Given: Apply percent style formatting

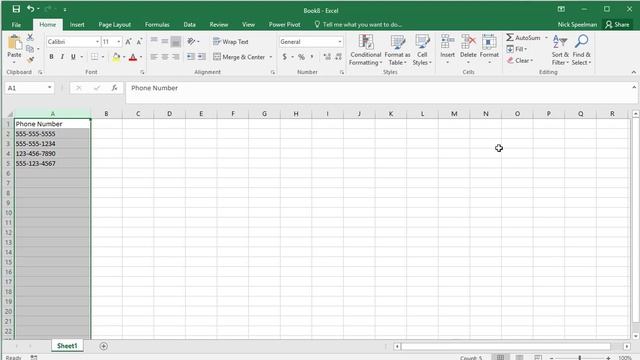Looking at the screenshot, I should click(x=301, y=57).
